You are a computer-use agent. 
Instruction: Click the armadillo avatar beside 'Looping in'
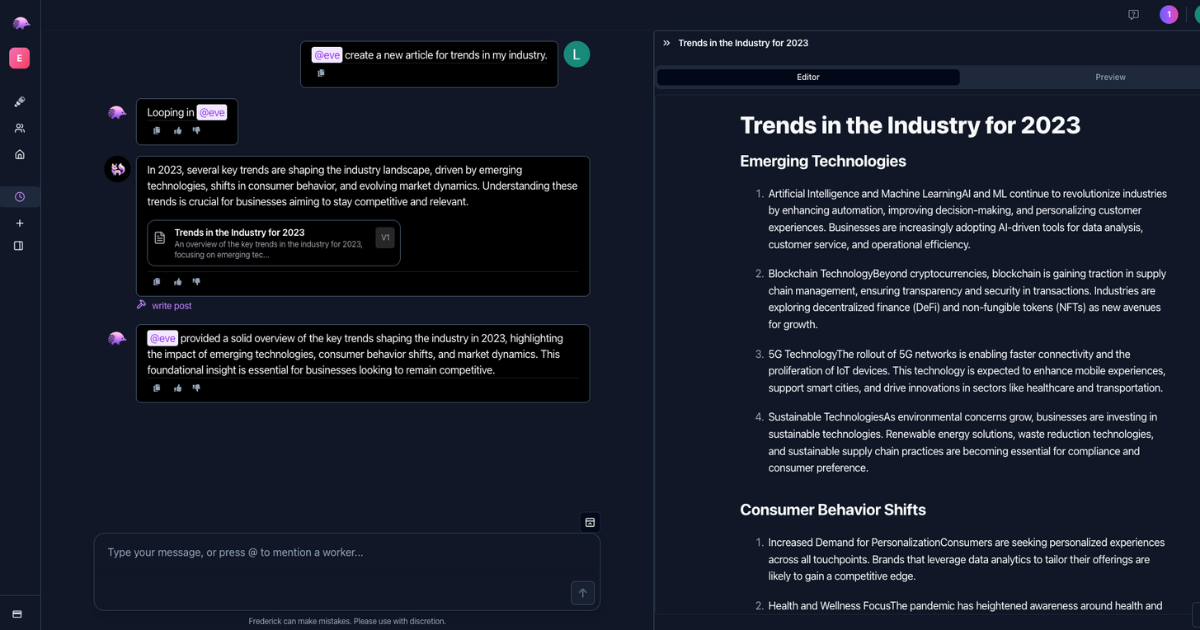(x=118, y=113)
